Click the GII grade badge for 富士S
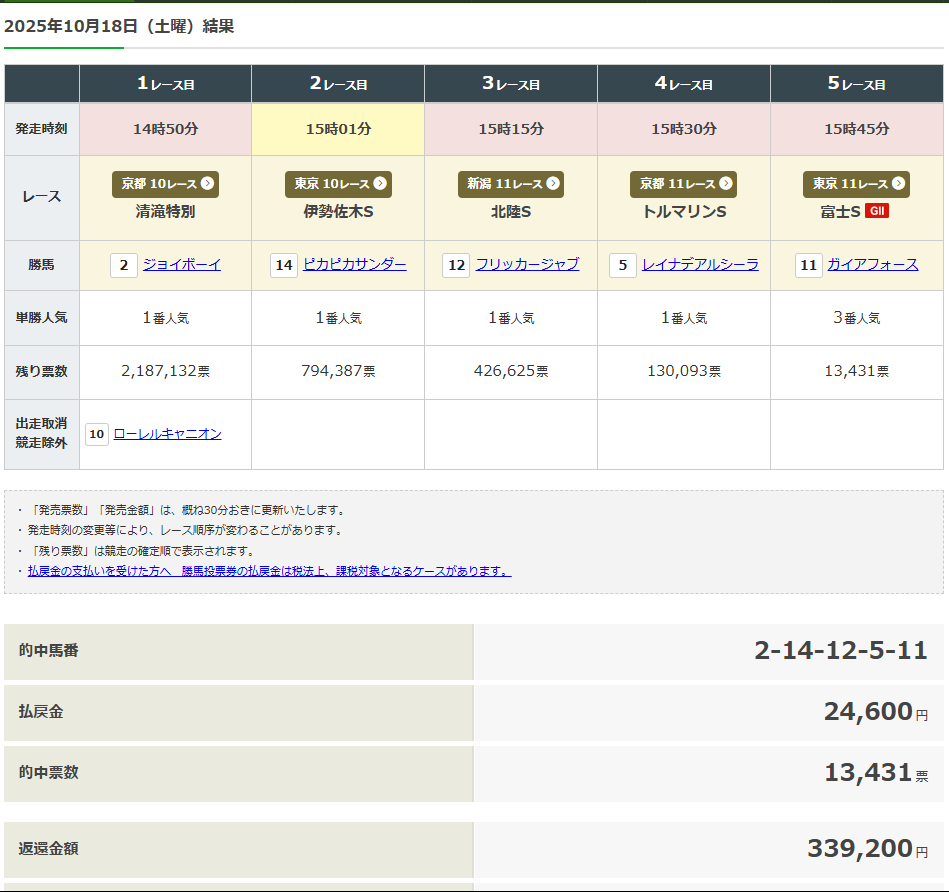 (877, 211)
